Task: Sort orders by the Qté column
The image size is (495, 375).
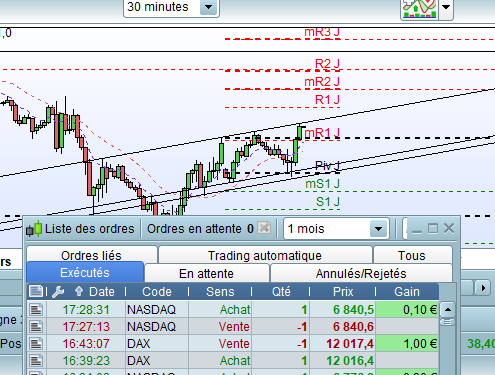Action: pos(281,292)
